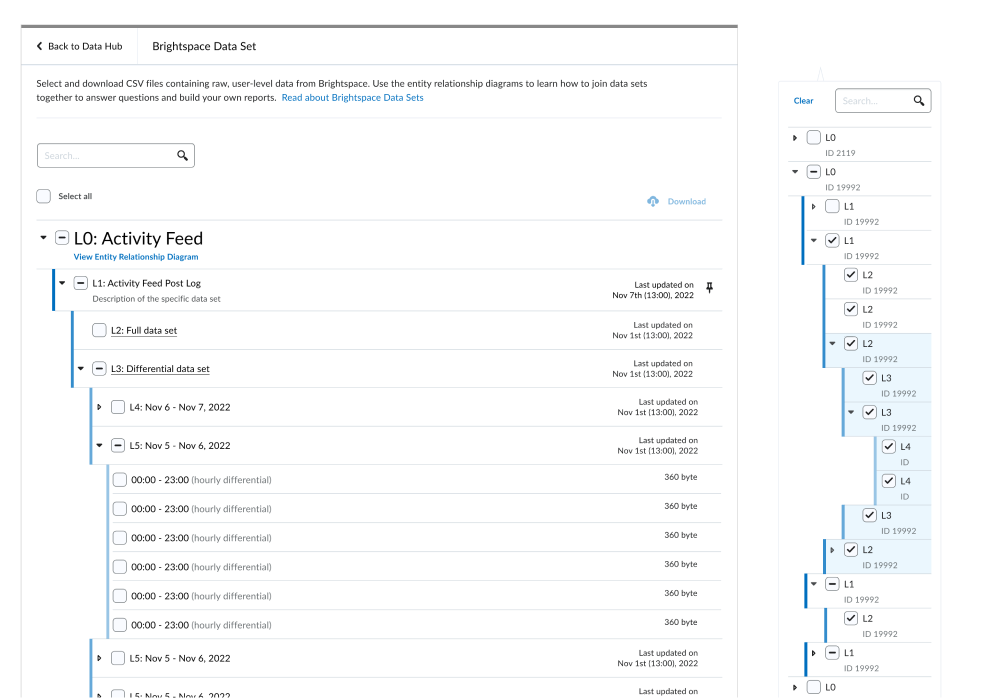Open Read about Brightspace Data Sets link
The height and width of the screenshot is (698, 998).
[x=353, y=97]
